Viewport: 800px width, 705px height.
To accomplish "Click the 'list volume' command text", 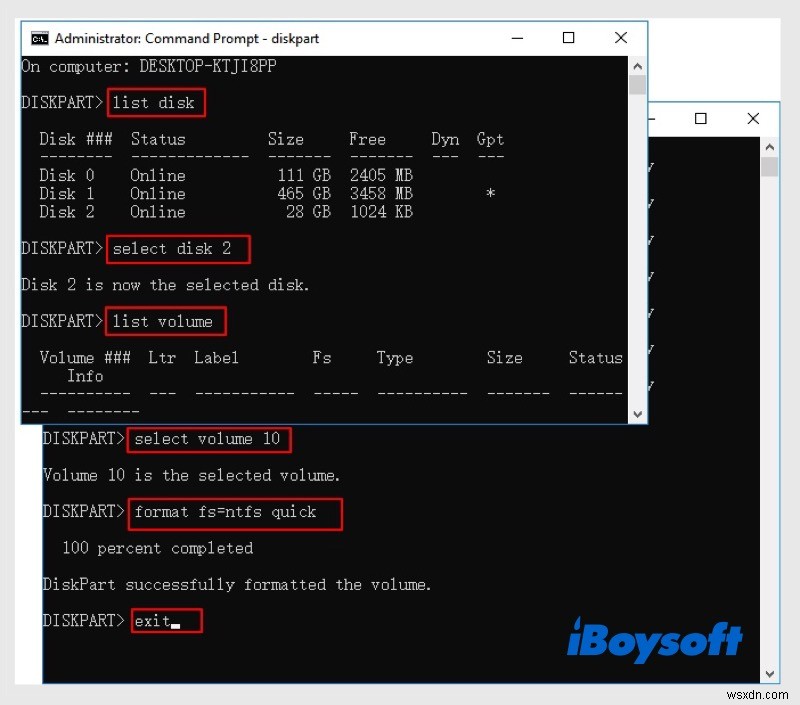I will coord(162,321).
